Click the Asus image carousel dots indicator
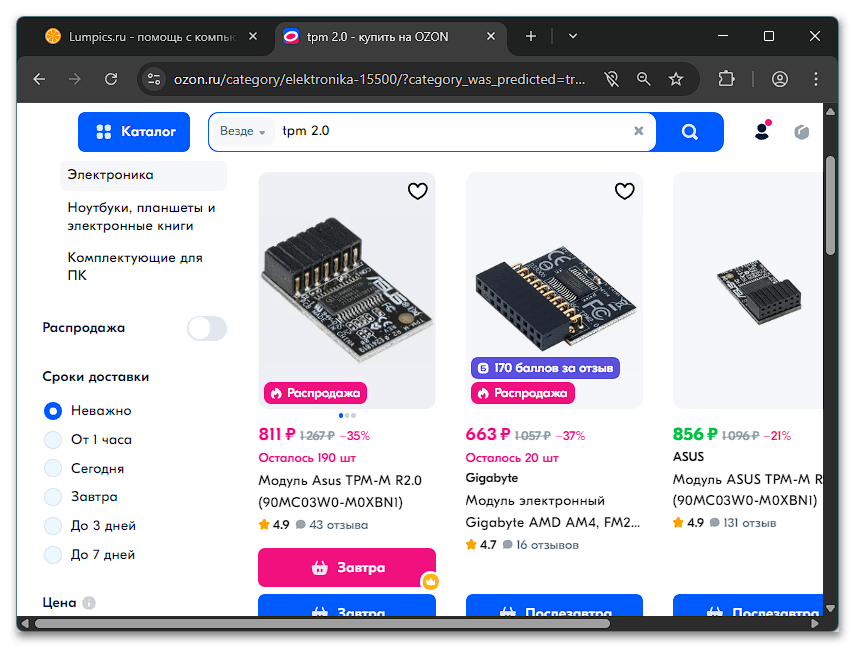The height and width of the screenshot is (648, 855). (x=347, y=416)
